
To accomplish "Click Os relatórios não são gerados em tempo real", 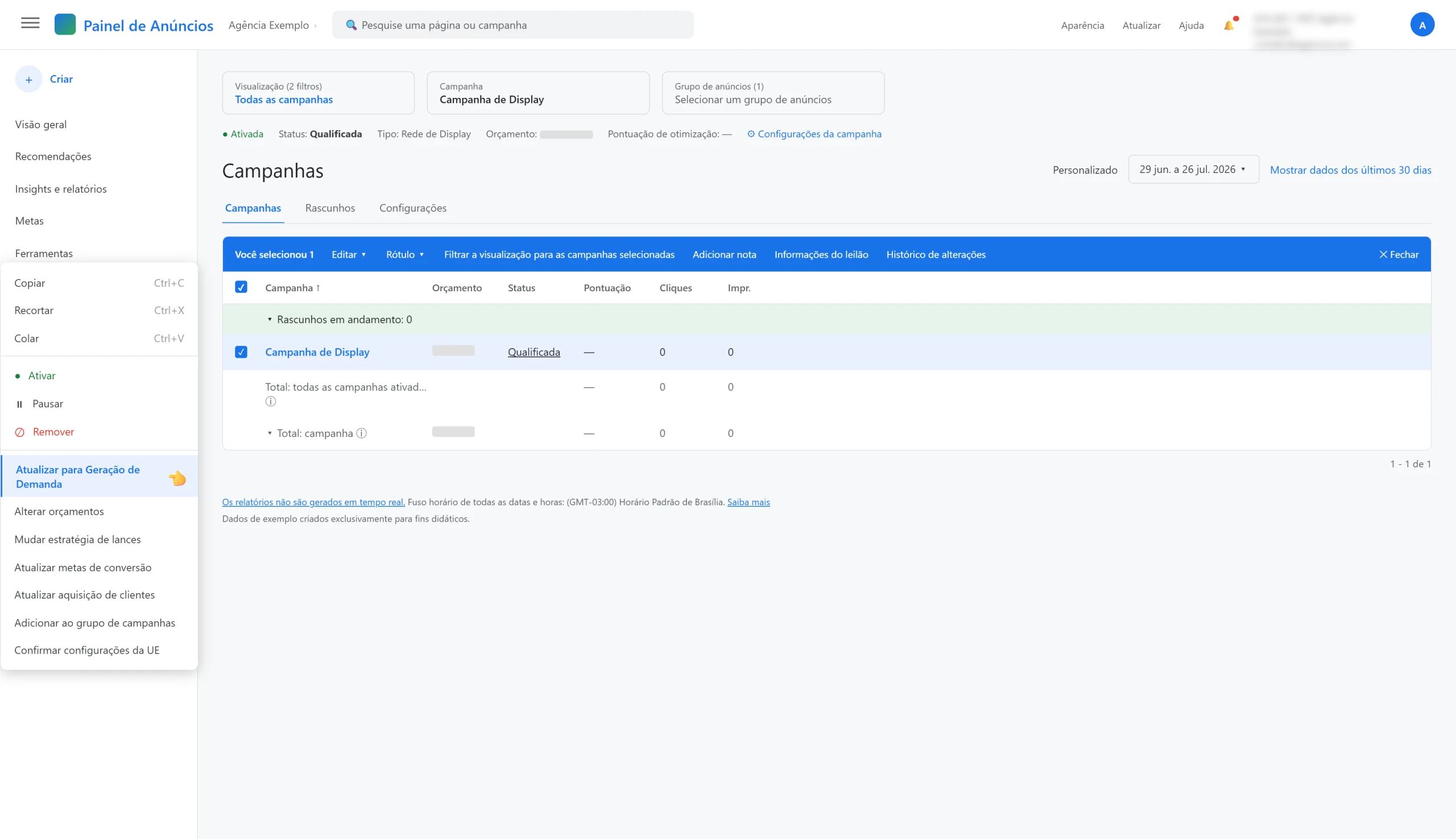I will 313,502.
